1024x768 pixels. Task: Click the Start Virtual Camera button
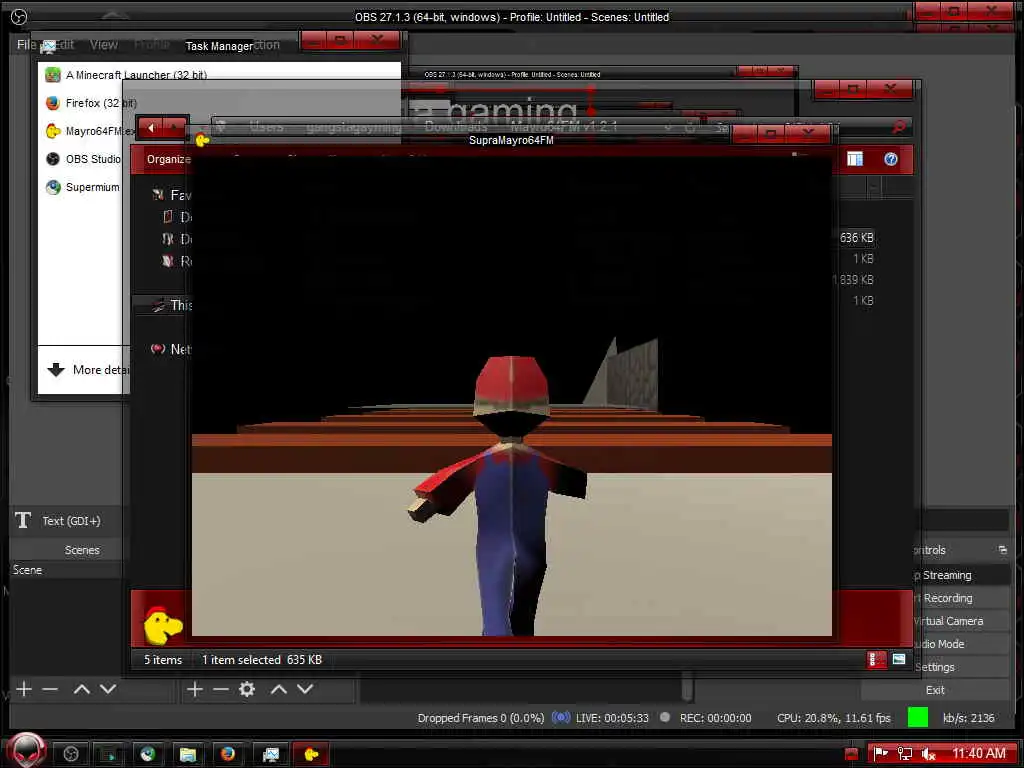961,620
